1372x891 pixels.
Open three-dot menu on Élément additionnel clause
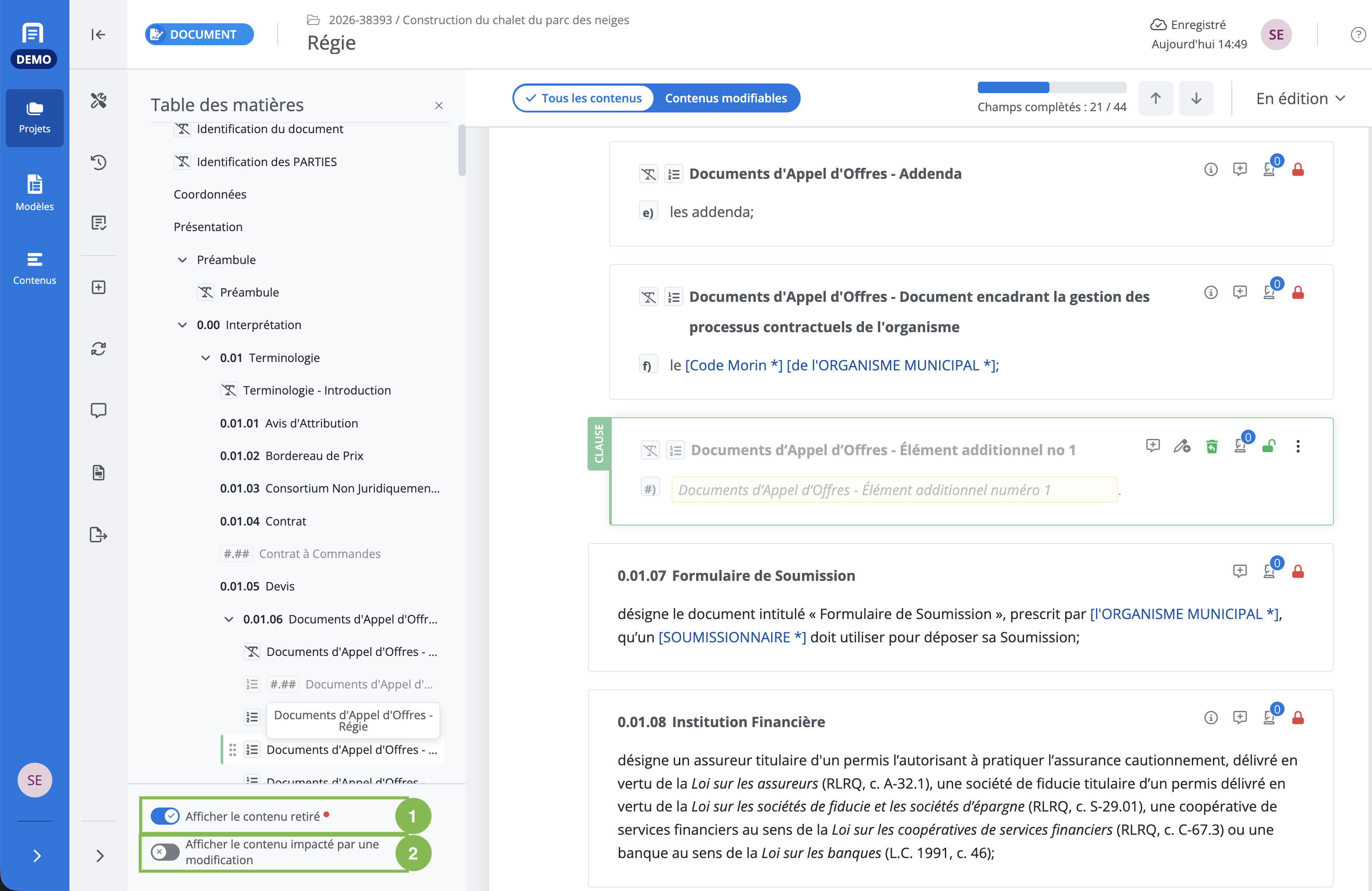click(1298, 446)
